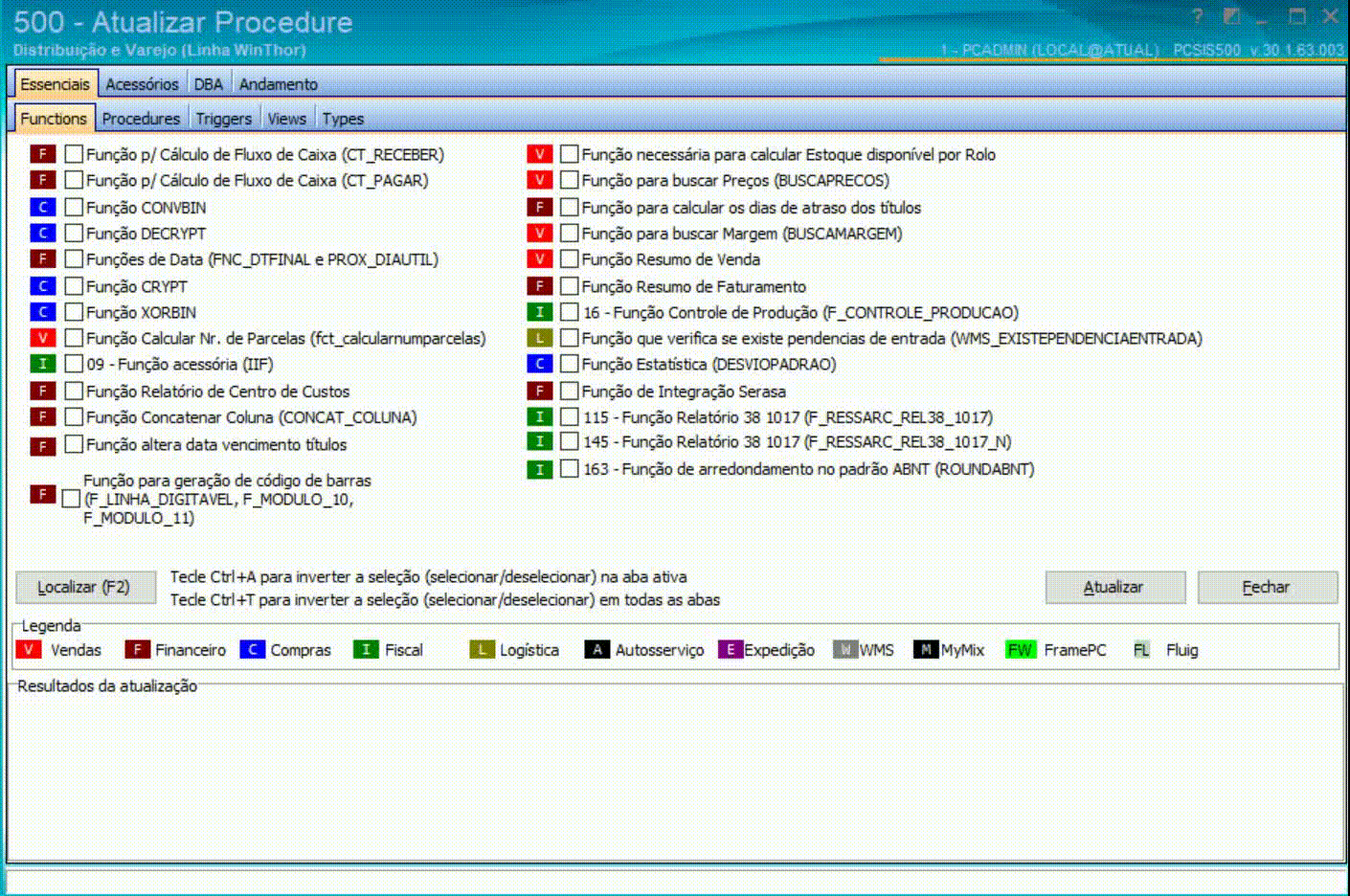Click the MyMix legend label

(x=962, y=650)
